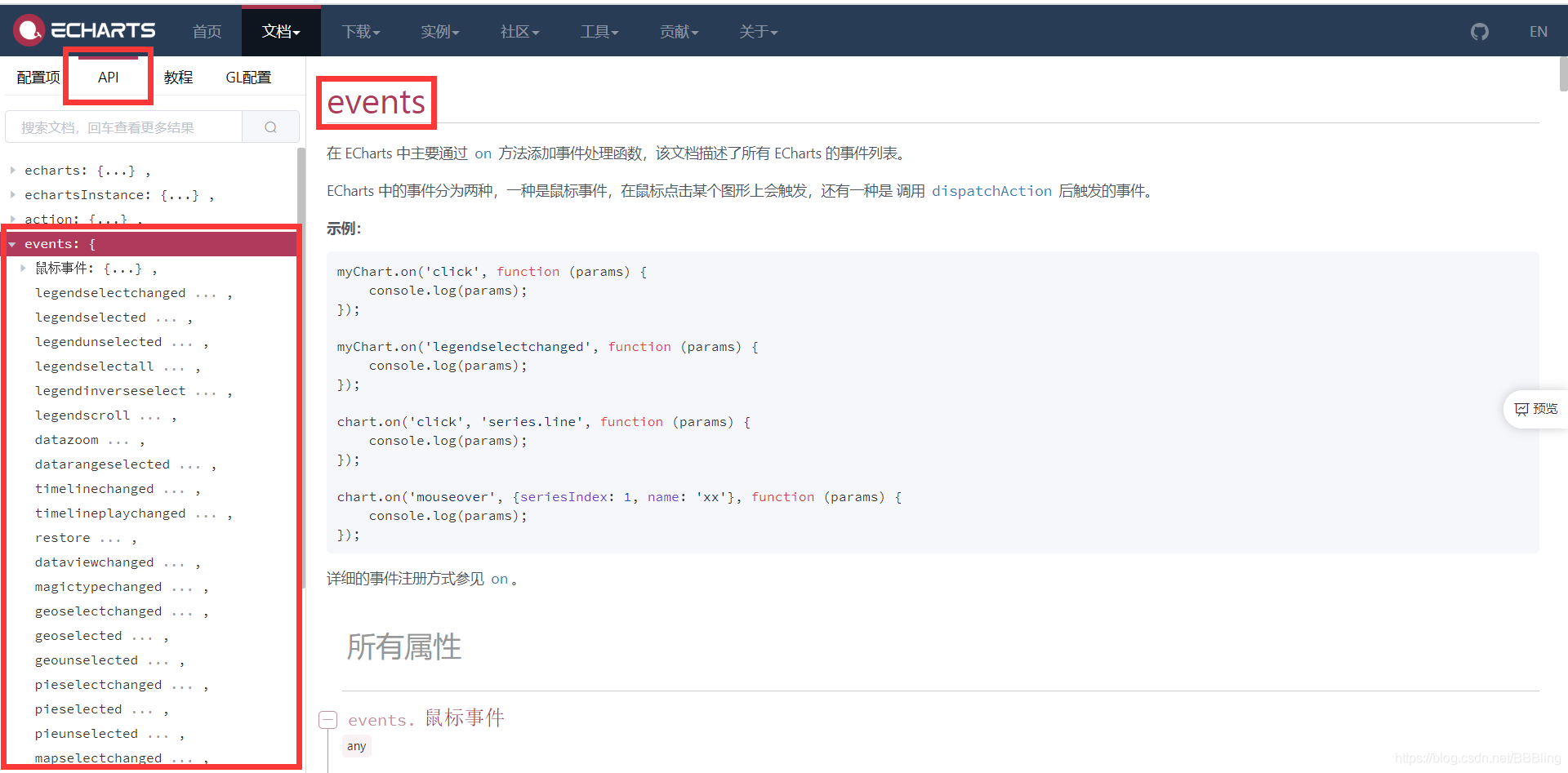This screenshot has height=773, width=1568.
Task: Switch to the 教程 tab
Action: 178,78
